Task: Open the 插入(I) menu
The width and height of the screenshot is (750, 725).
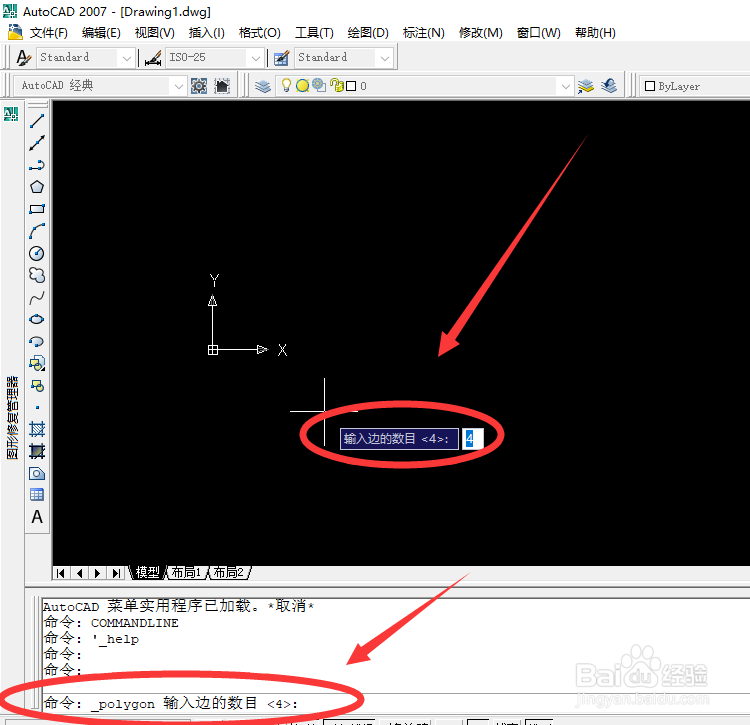Action: (207, 33)
